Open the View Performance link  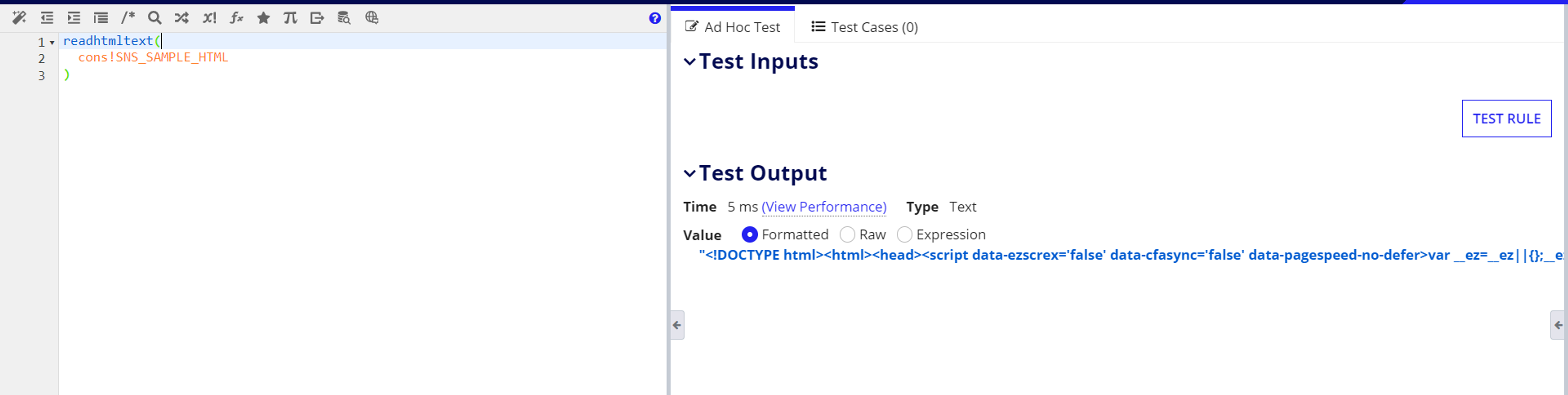click(x=824, y=207)
